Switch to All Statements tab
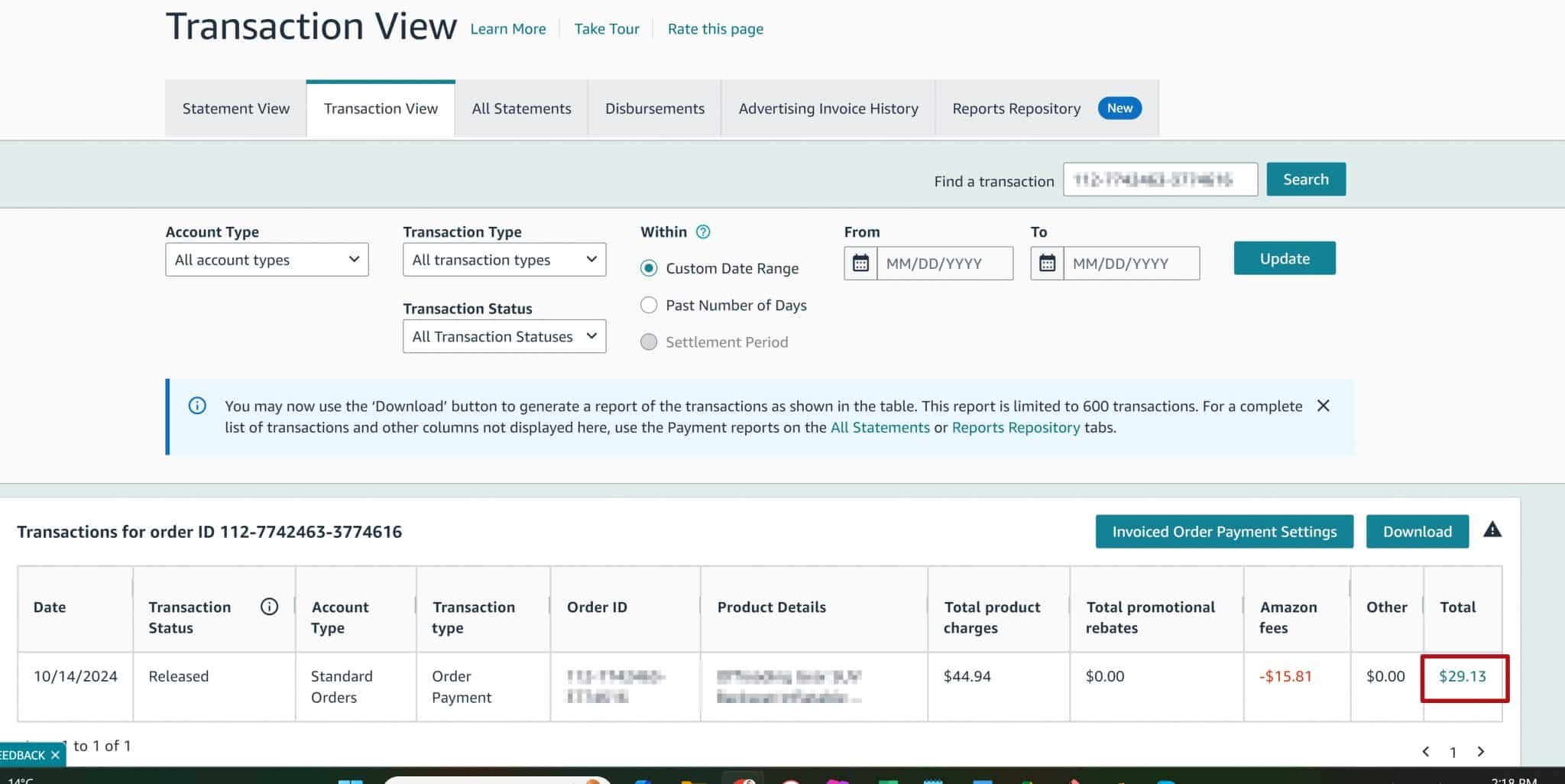This screenshot has width=1565, height=784. [x=521, y=109]
